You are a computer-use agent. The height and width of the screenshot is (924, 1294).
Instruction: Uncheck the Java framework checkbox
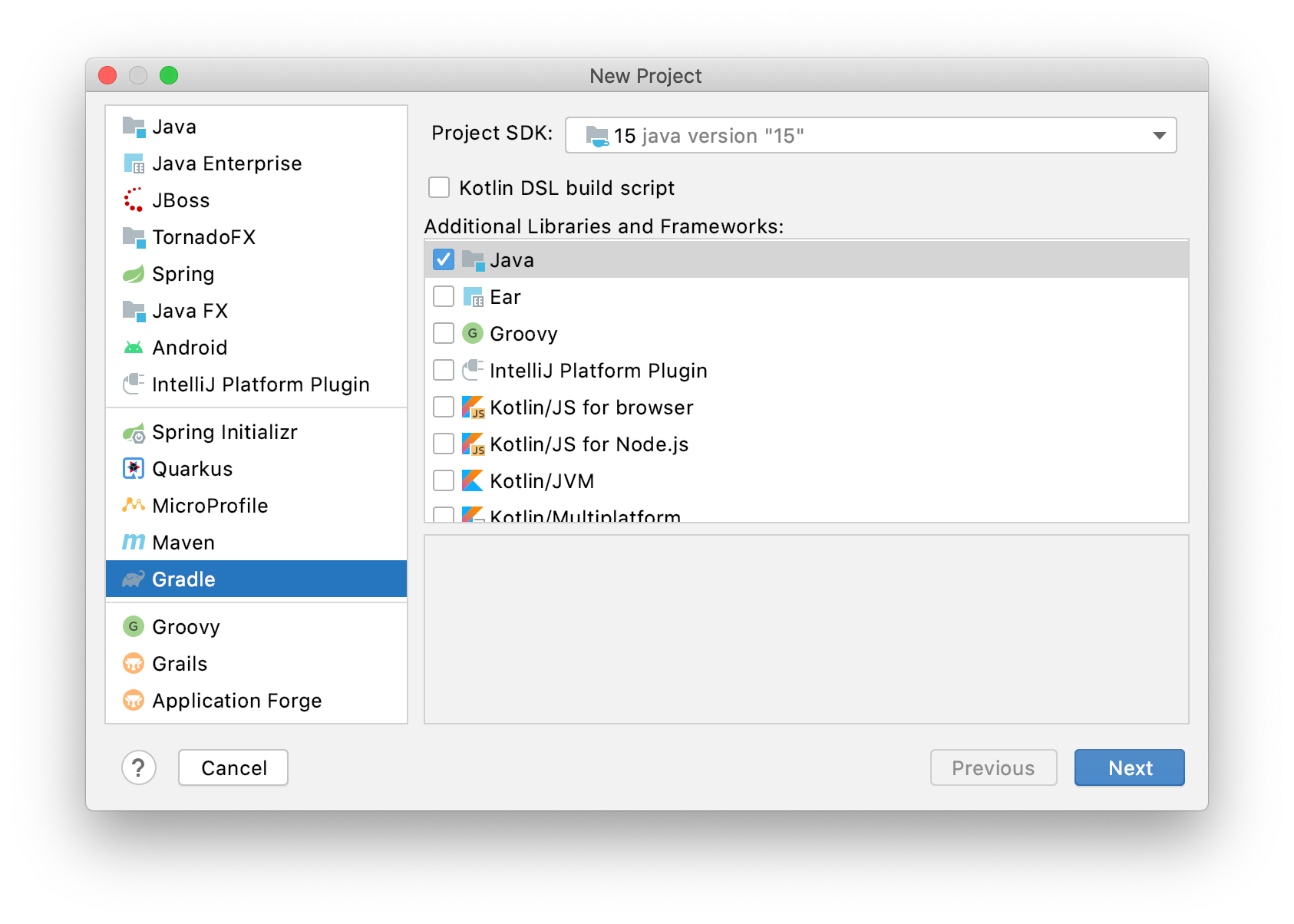tap(444, 260)
